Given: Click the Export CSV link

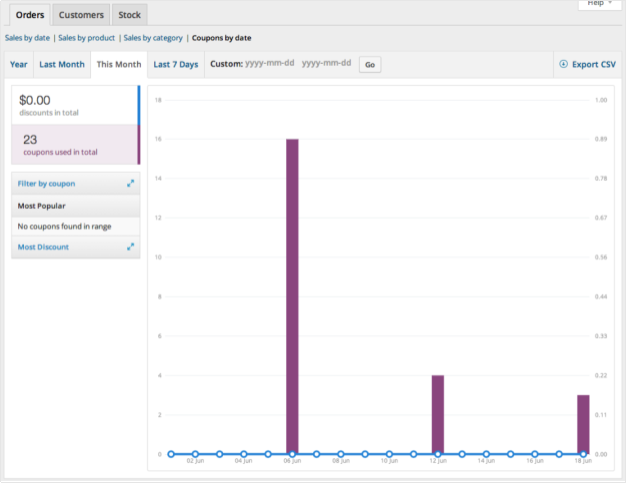Looking at the screenshot, I should click(588, 64).
